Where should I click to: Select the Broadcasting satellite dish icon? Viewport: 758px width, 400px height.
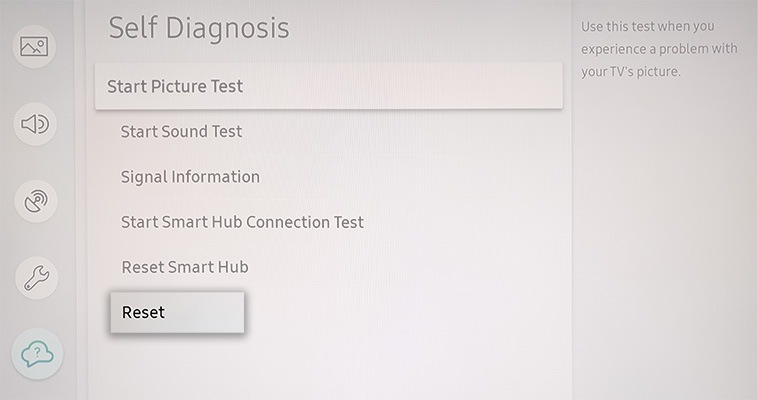36,201
